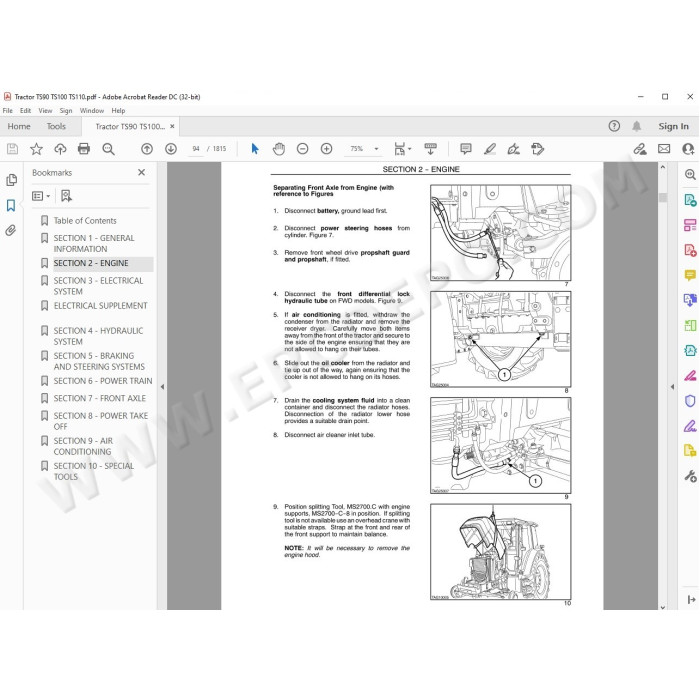Open the Comment tool in right pane
Image resolution: width=700 pixels, height=700 pixels.
(690, 275)
